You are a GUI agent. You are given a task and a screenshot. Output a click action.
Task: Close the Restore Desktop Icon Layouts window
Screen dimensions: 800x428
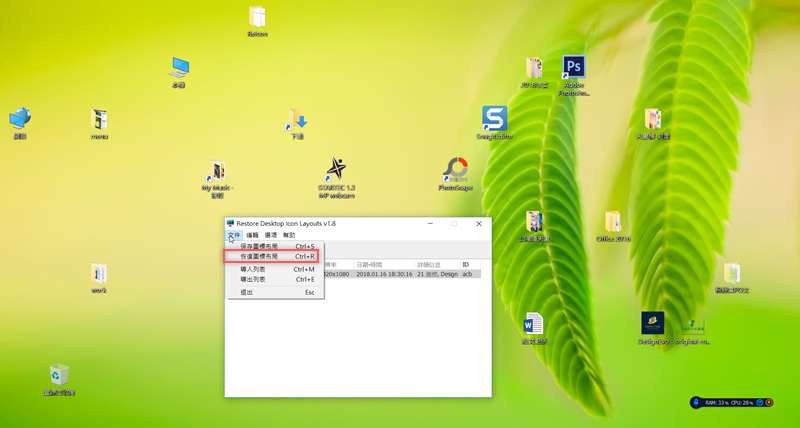479,223
